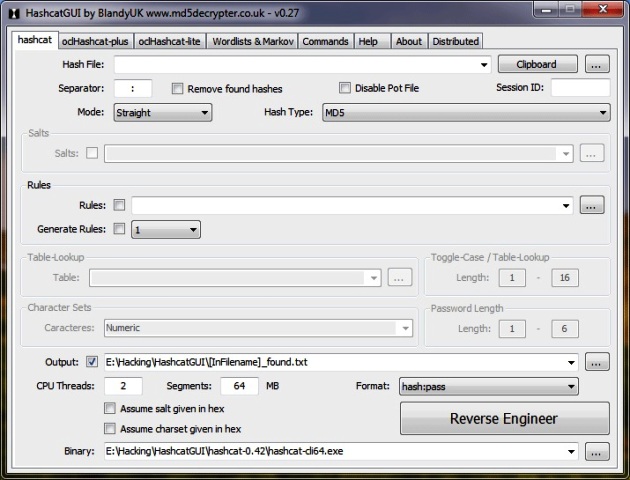The image size is (630, 480).
Task: Click the Reverse Engineer button
Action: pyautogui.click(x=505, y=418)
